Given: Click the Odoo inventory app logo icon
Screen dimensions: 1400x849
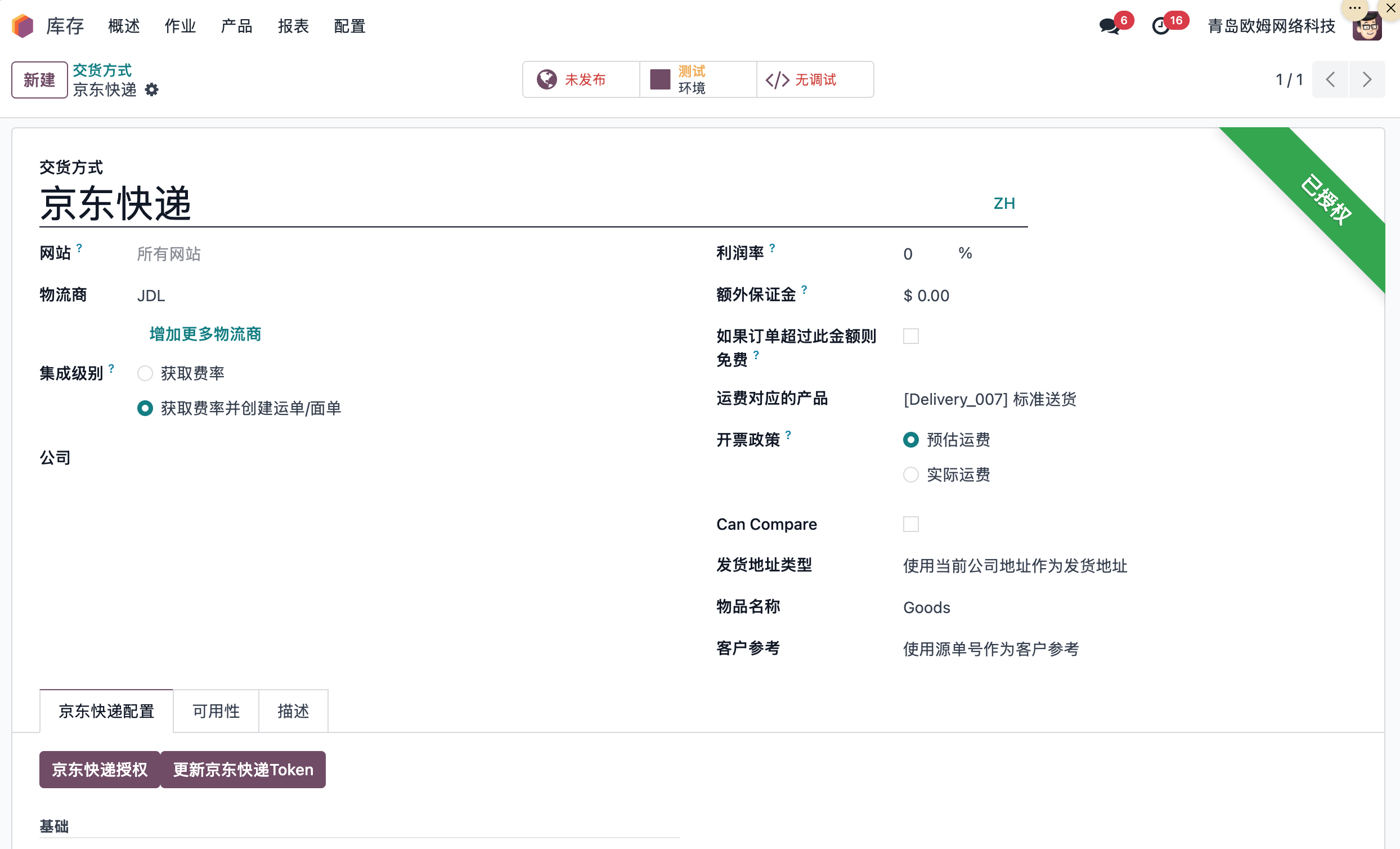Looking at the screenshot, I should [x=23, y=26].
